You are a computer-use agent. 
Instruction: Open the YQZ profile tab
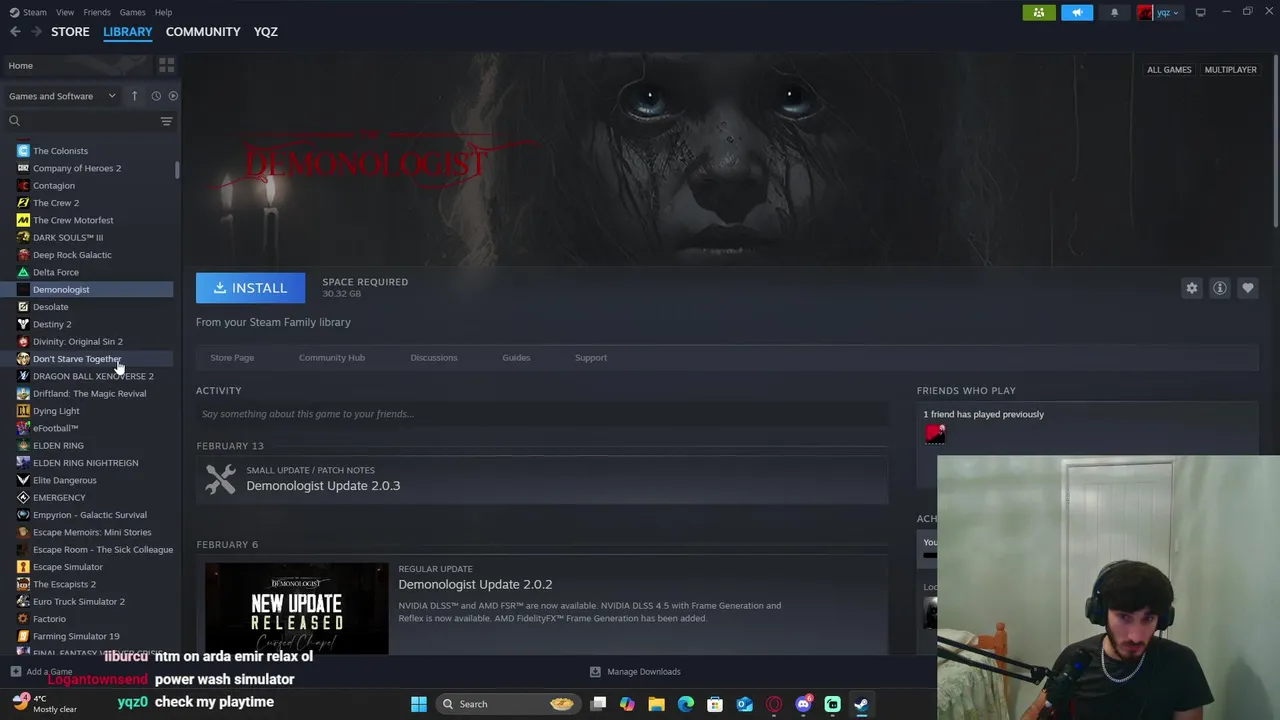click(x=265, y=32)
